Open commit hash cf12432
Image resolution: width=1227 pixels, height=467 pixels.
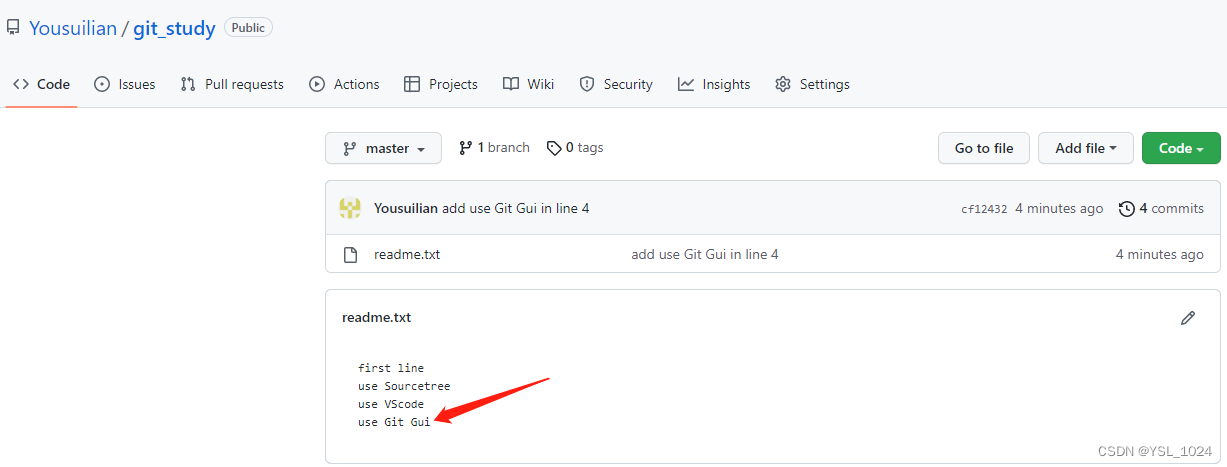(984, 209)
